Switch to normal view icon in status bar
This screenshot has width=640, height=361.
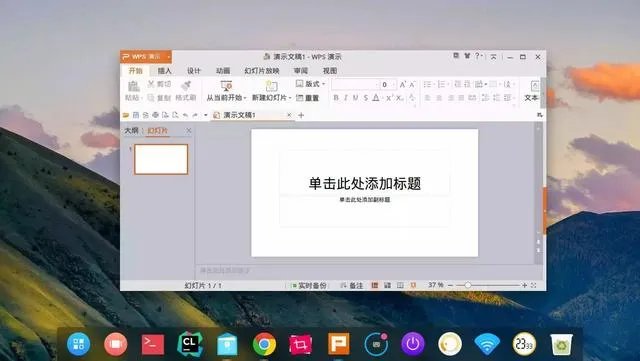375,285
